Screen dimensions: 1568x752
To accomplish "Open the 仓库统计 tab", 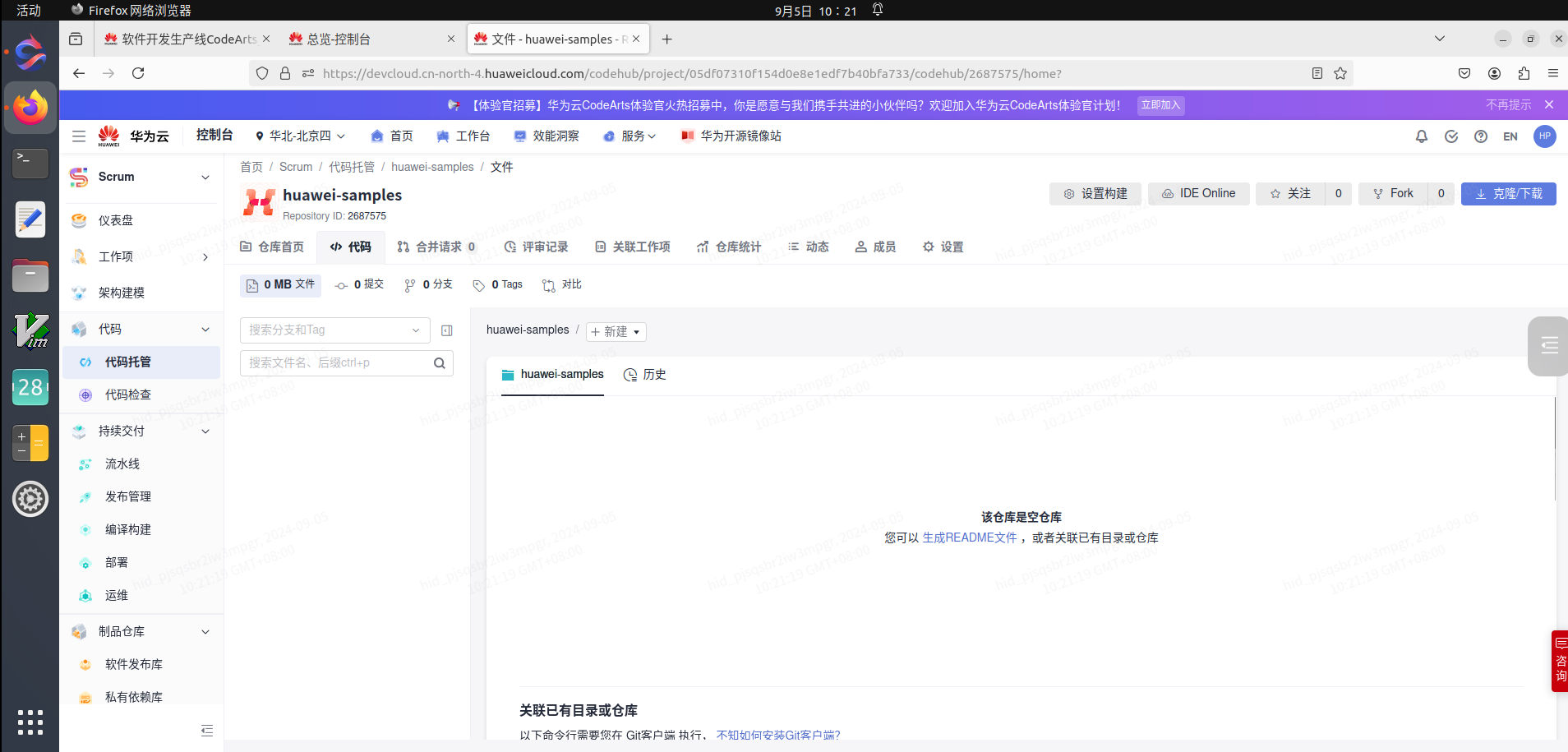I will (729, 247).
